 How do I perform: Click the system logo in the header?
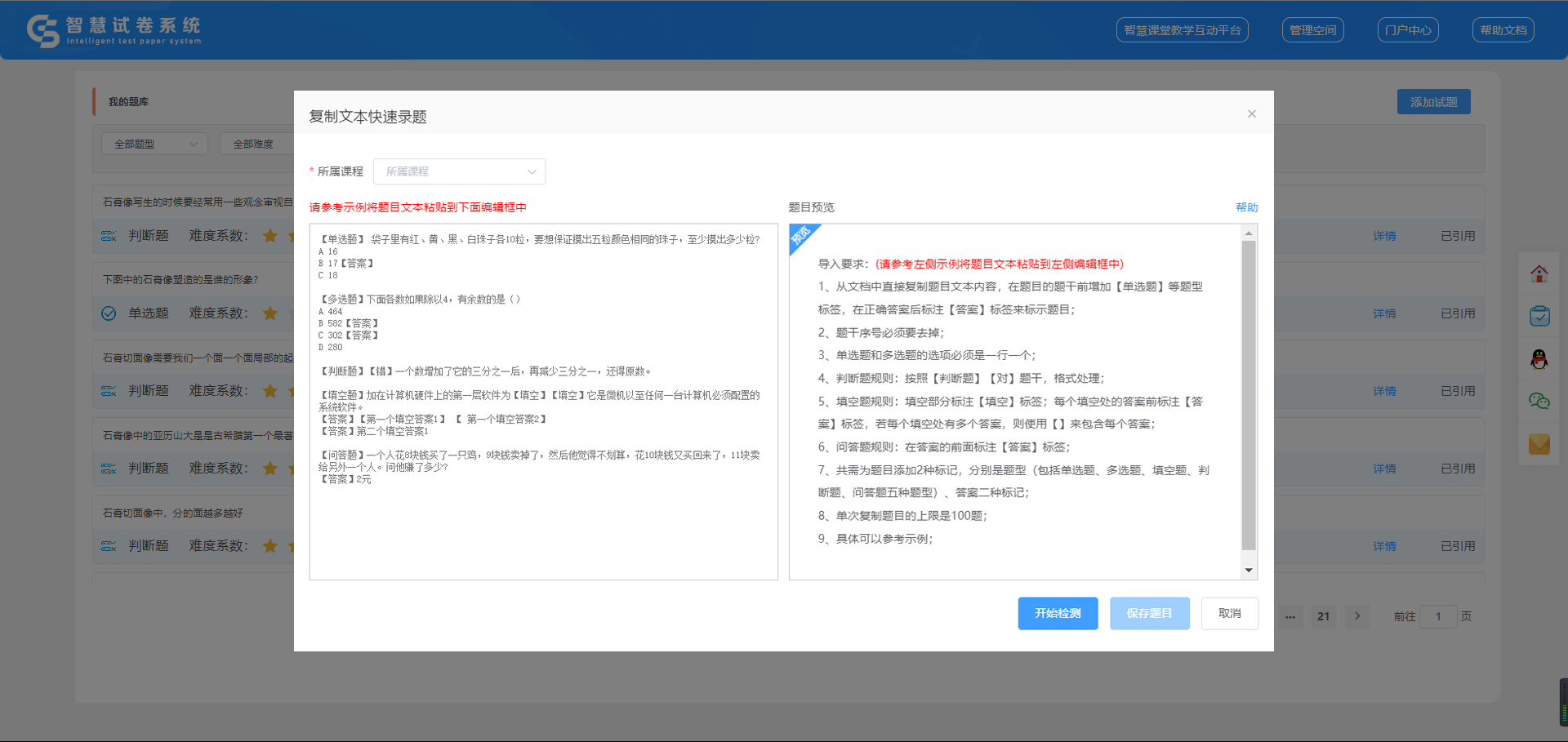[x=114, y=31]
